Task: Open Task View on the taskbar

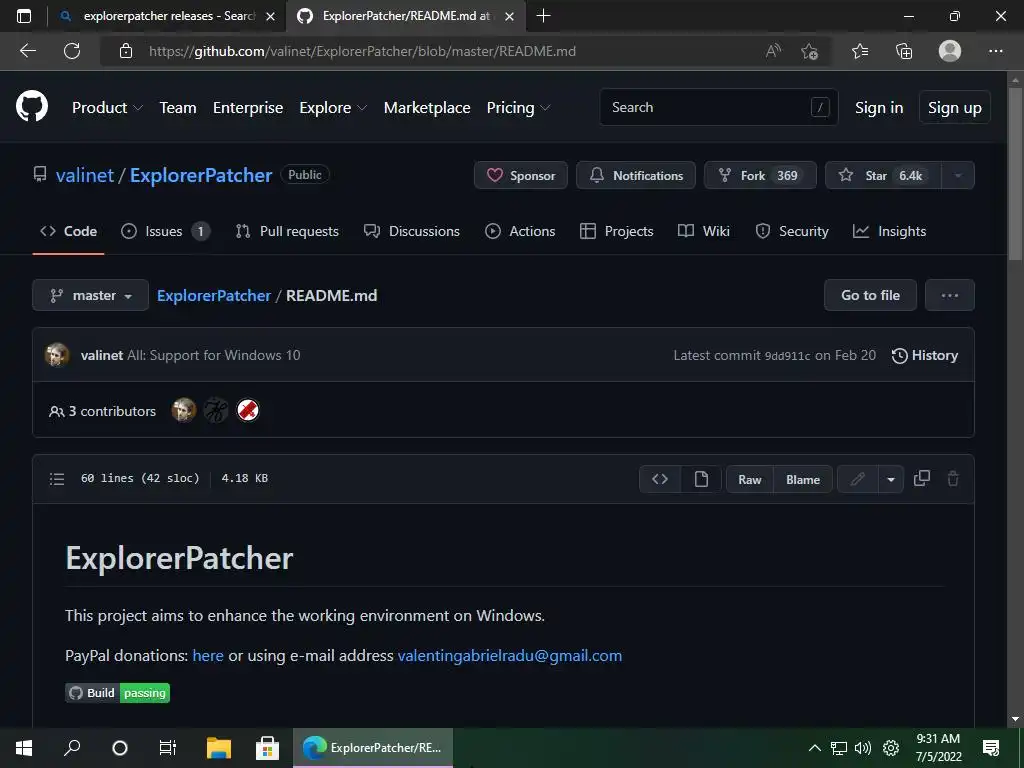Action: tap(168, 748)
